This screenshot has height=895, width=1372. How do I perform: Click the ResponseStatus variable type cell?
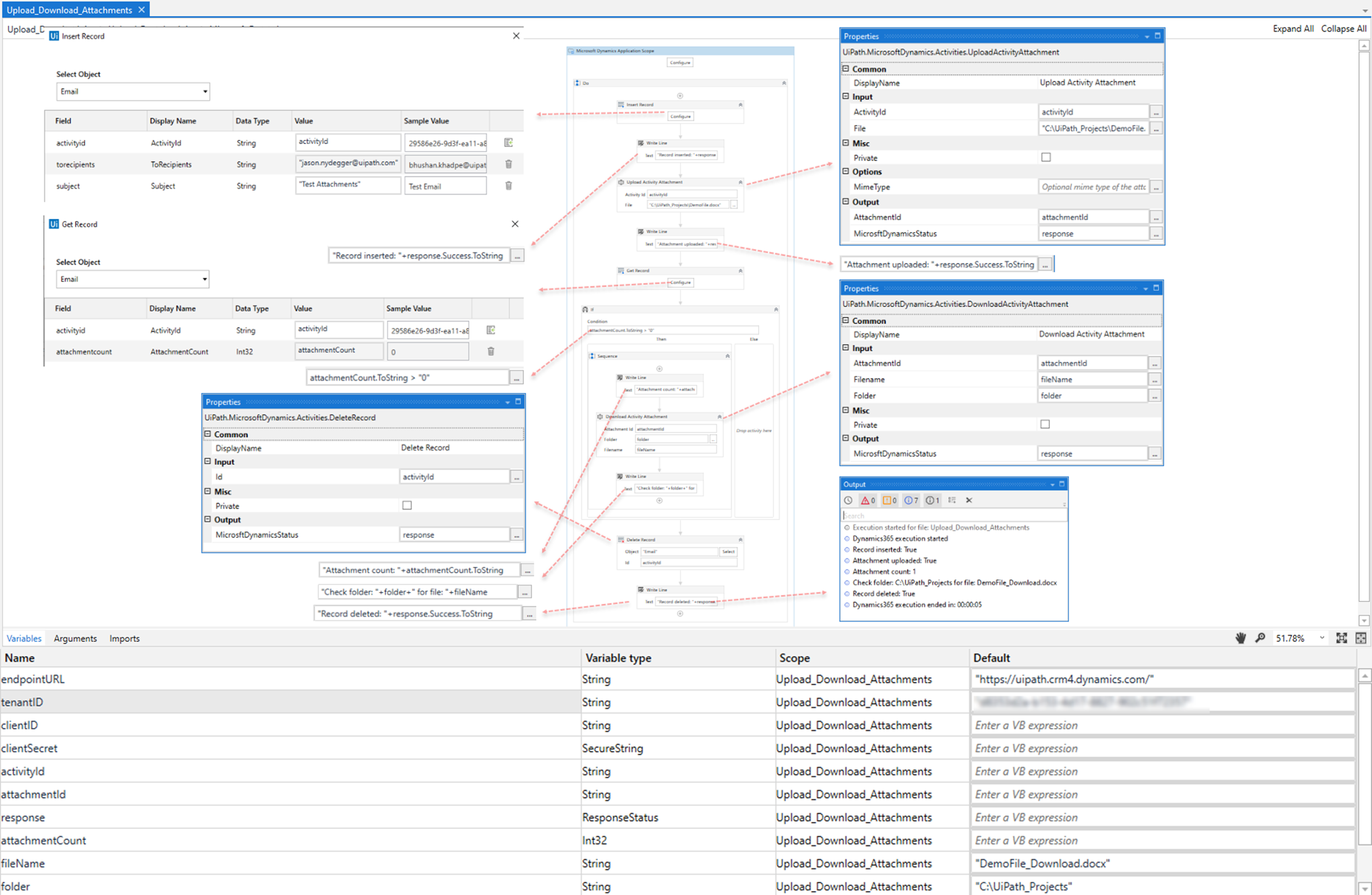pos(678,817)
